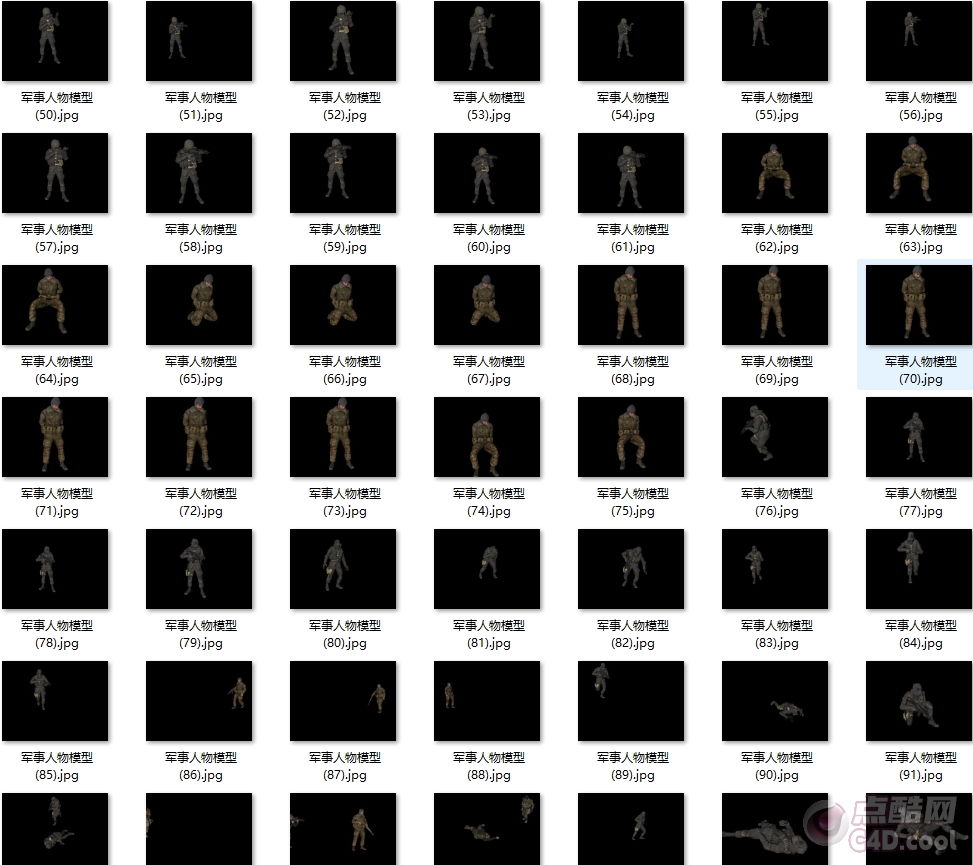Select thumbnail 军事人物模型 (72).jpg
973x865 pixels.
(199, 437)
